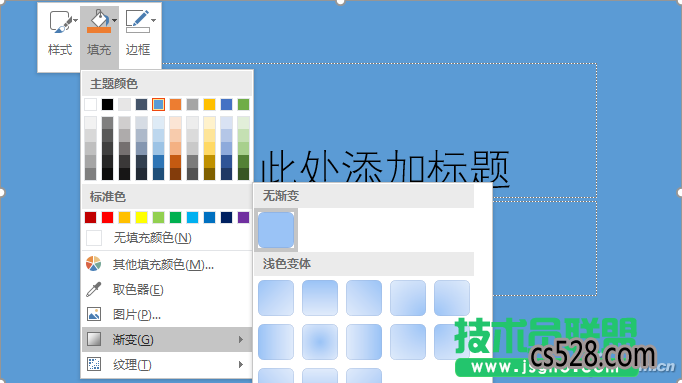Open the 其他填充颜色 color wheel icon
Image resolution: width=682 pixels, height=383 pixels.
point(94,264)
